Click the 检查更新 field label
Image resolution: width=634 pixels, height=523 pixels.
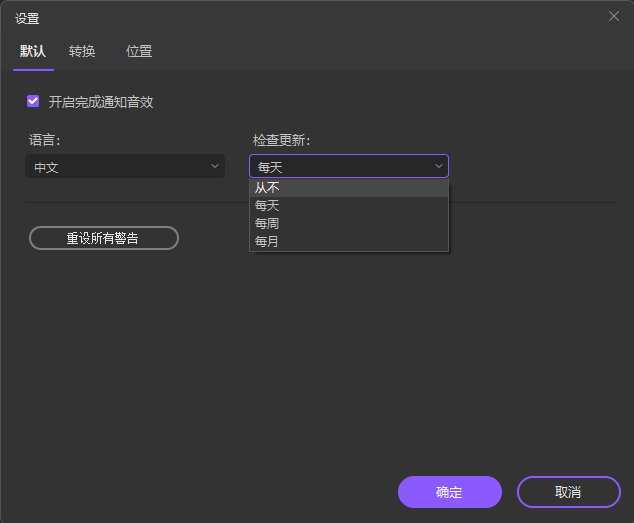pos(281,140)
